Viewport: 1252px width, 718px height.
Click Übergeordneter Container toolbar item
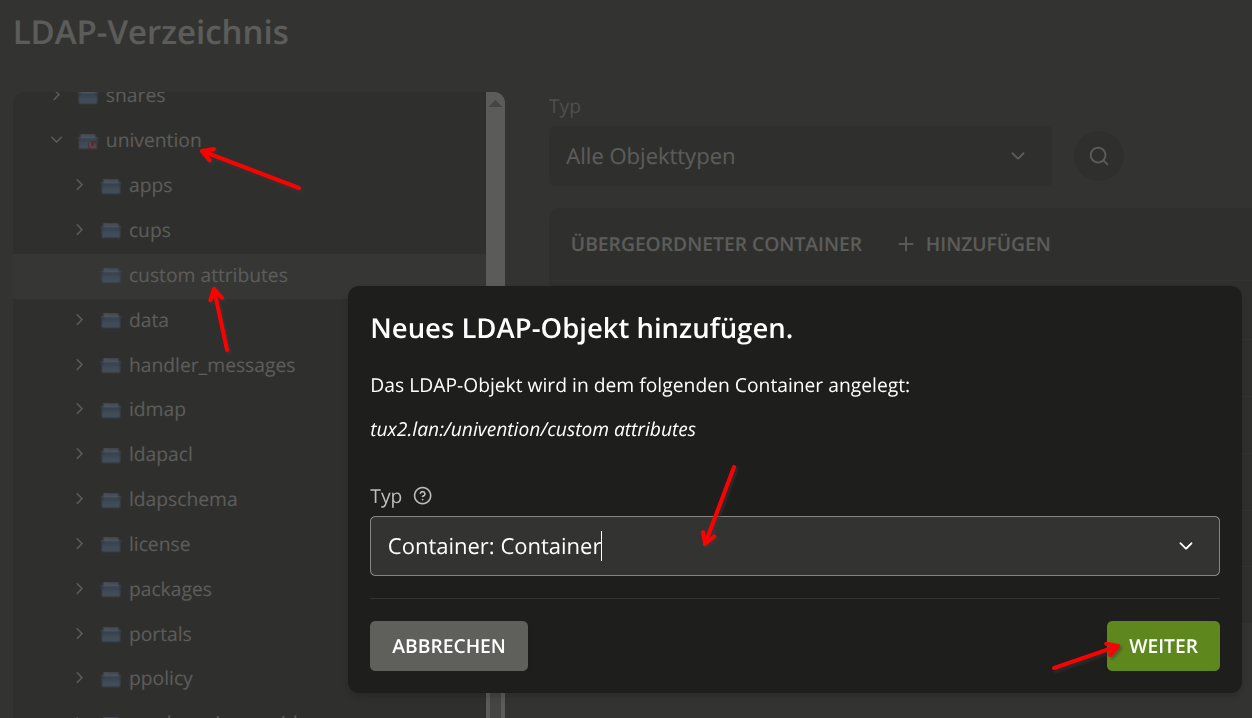pyautogui.click(x=716, y=244)
